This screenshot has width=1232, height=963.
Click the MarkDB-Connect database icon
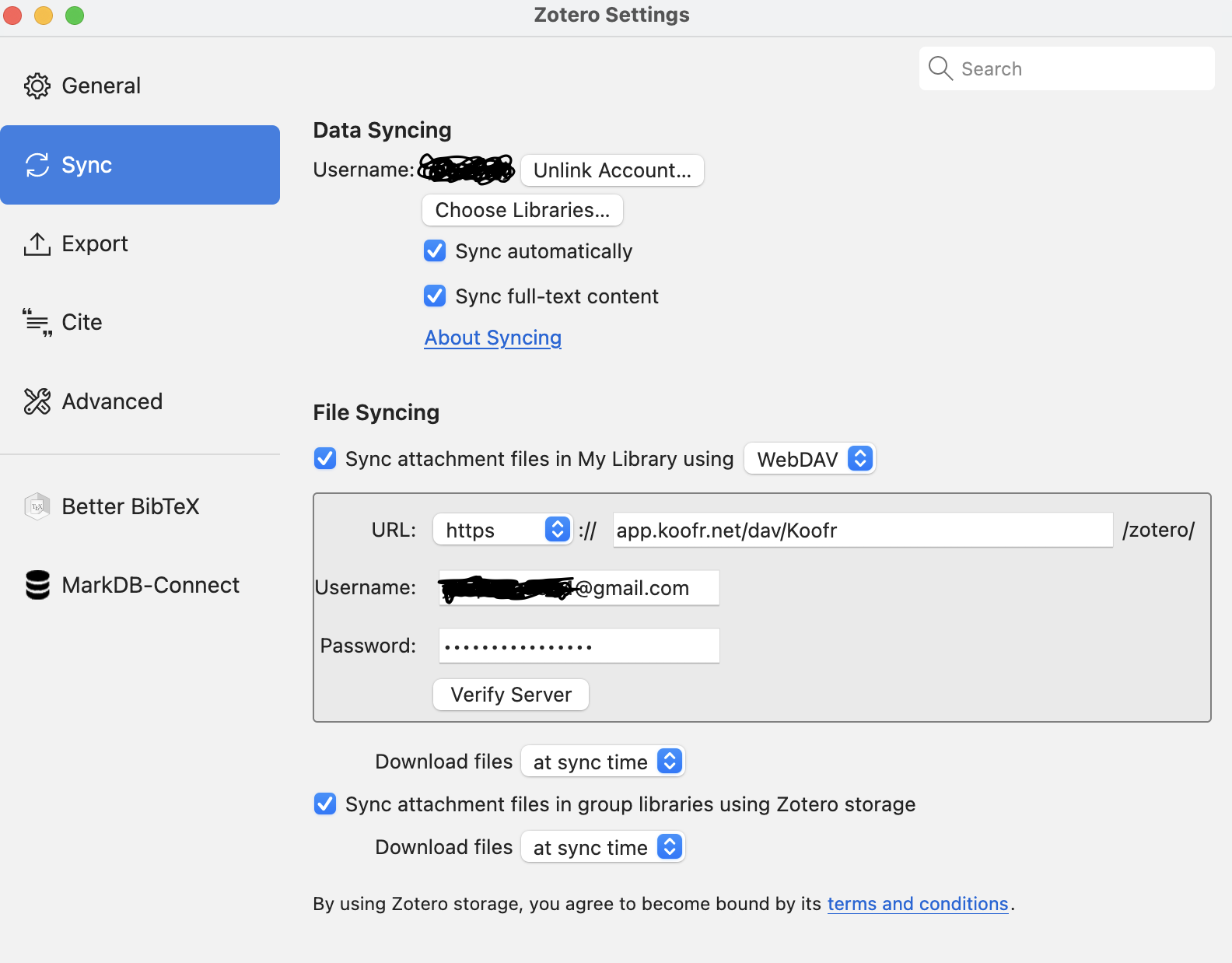click(37, 585)
